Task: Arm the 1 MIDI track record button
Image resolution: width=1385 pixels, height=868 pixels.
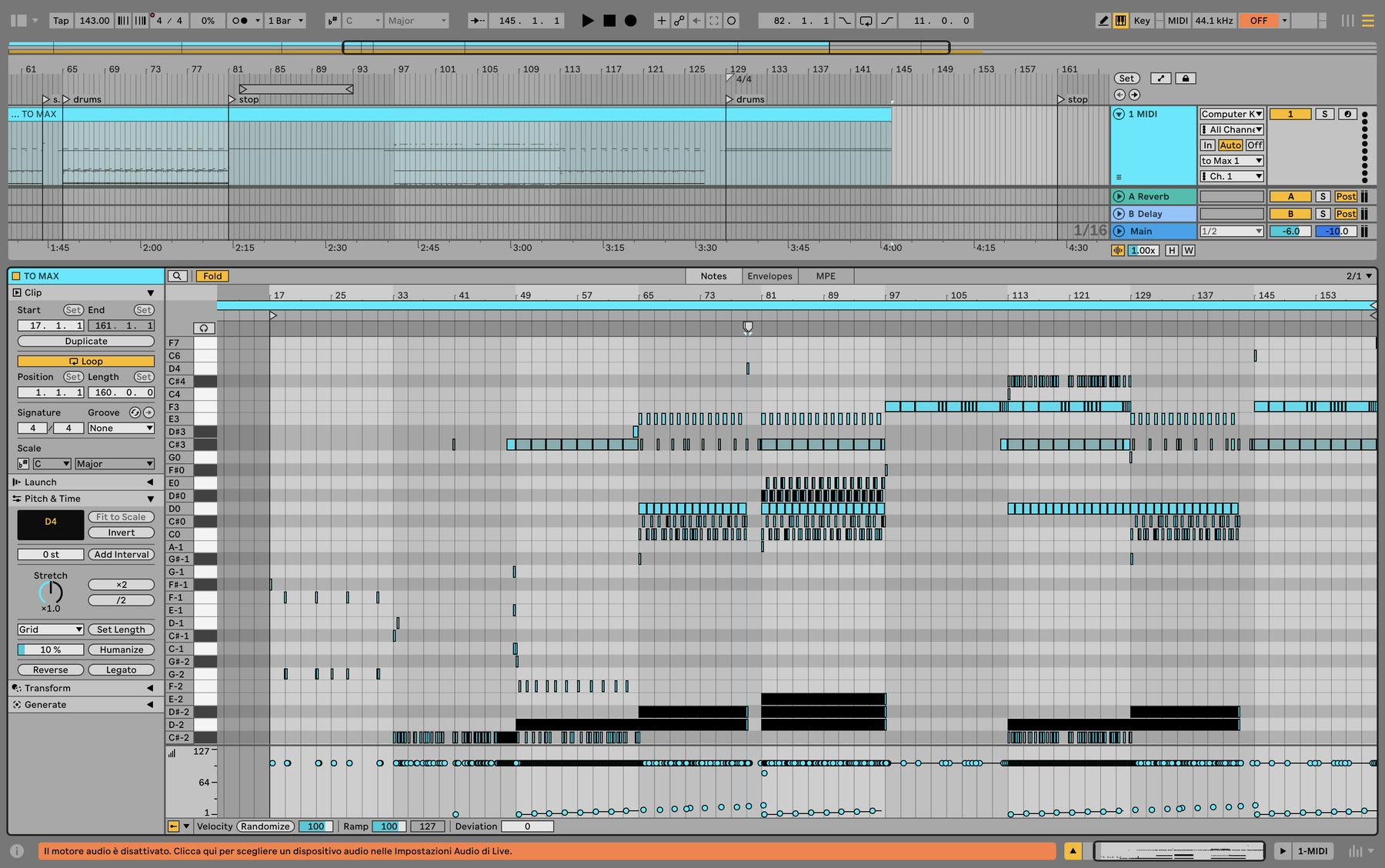Action: (x=1347, y=114)
